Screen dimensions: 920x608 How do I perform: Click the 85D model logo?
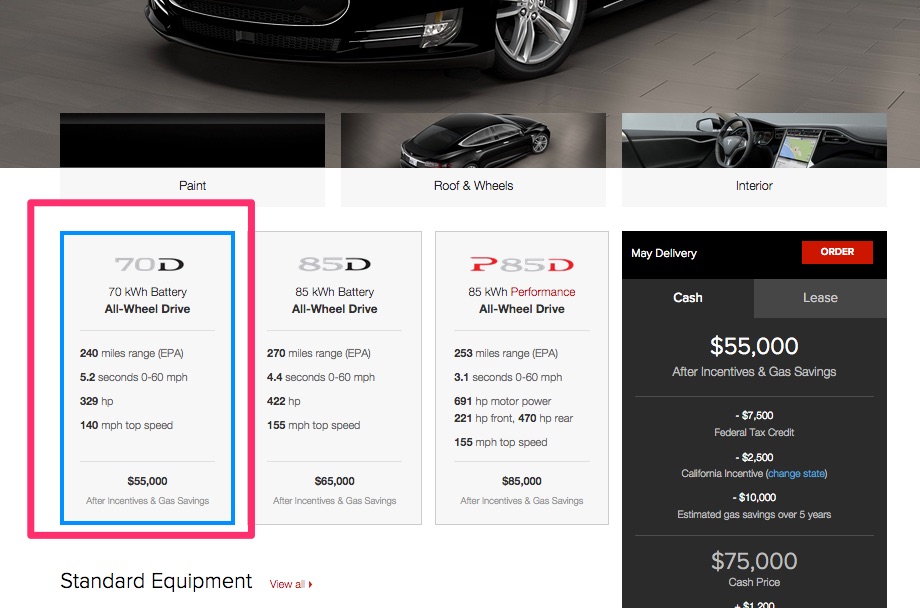334,265
